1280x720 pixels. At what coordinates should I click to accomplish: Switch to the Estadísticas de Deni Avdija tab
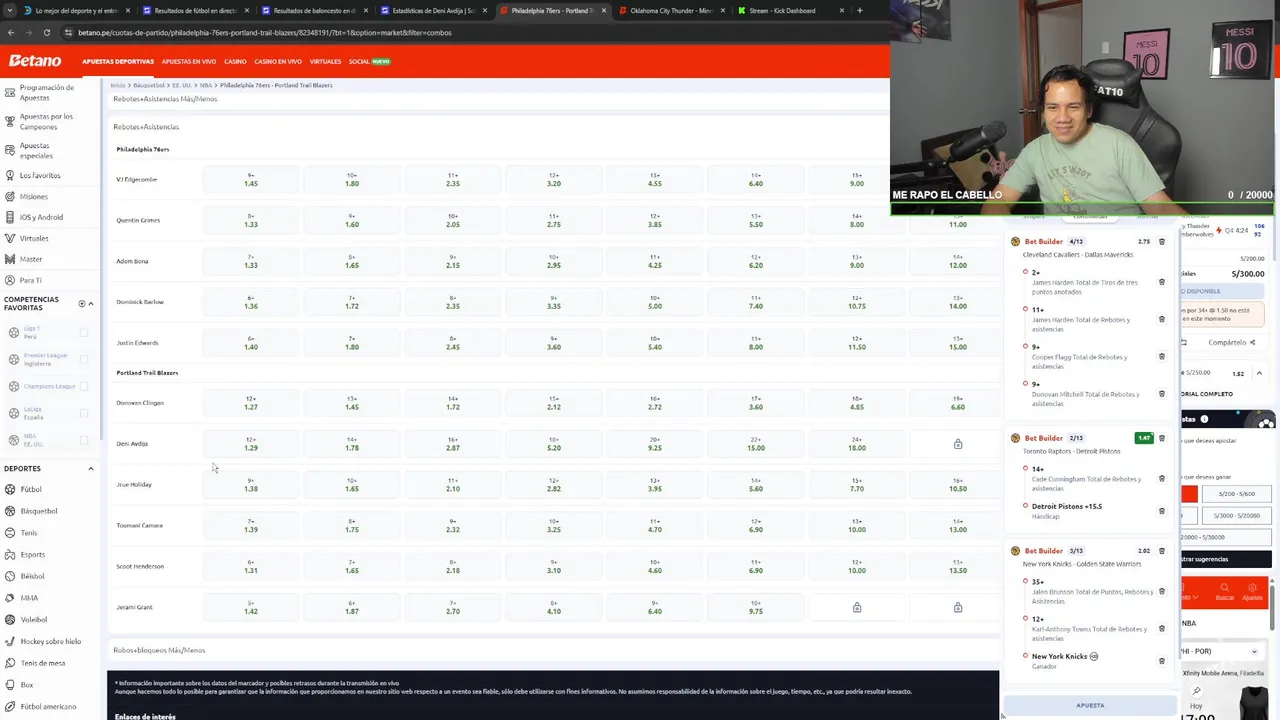(434, 10)
